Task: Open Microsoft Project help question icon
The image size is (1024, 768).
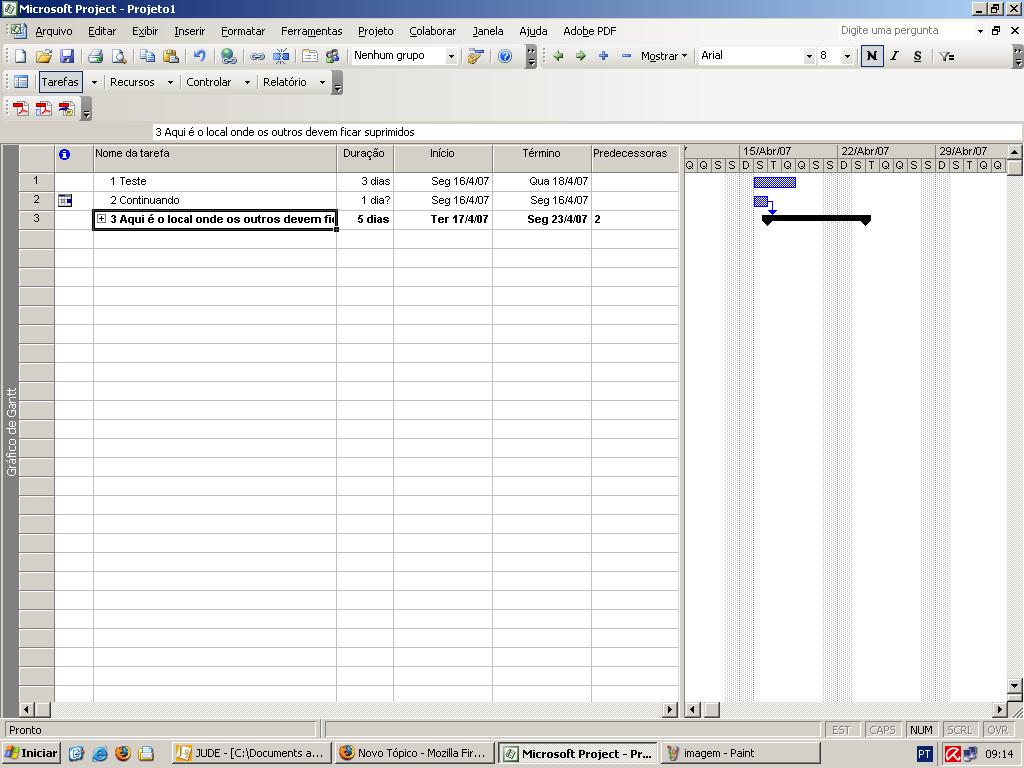Action: (x=505, y=56)
